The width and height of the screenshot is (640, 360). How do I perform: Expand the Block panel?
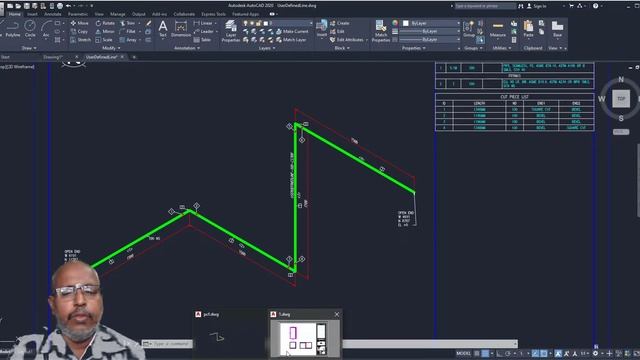coord(342,48)
